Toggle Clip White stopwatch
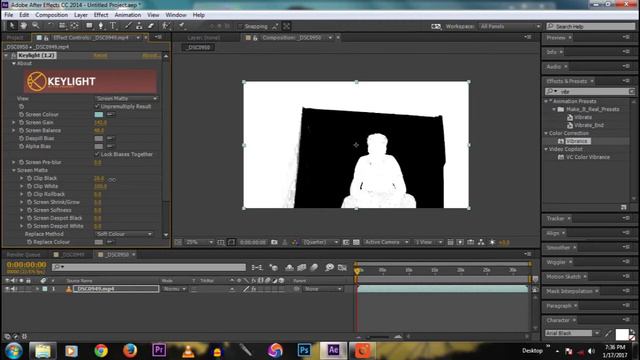 click(x=29, y=187)
